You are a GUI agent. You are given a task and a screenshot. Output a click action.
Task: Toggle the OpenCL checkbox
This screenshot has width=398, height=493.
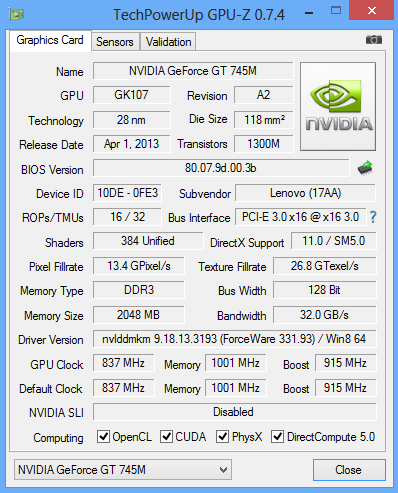click(x=103, y=436)
